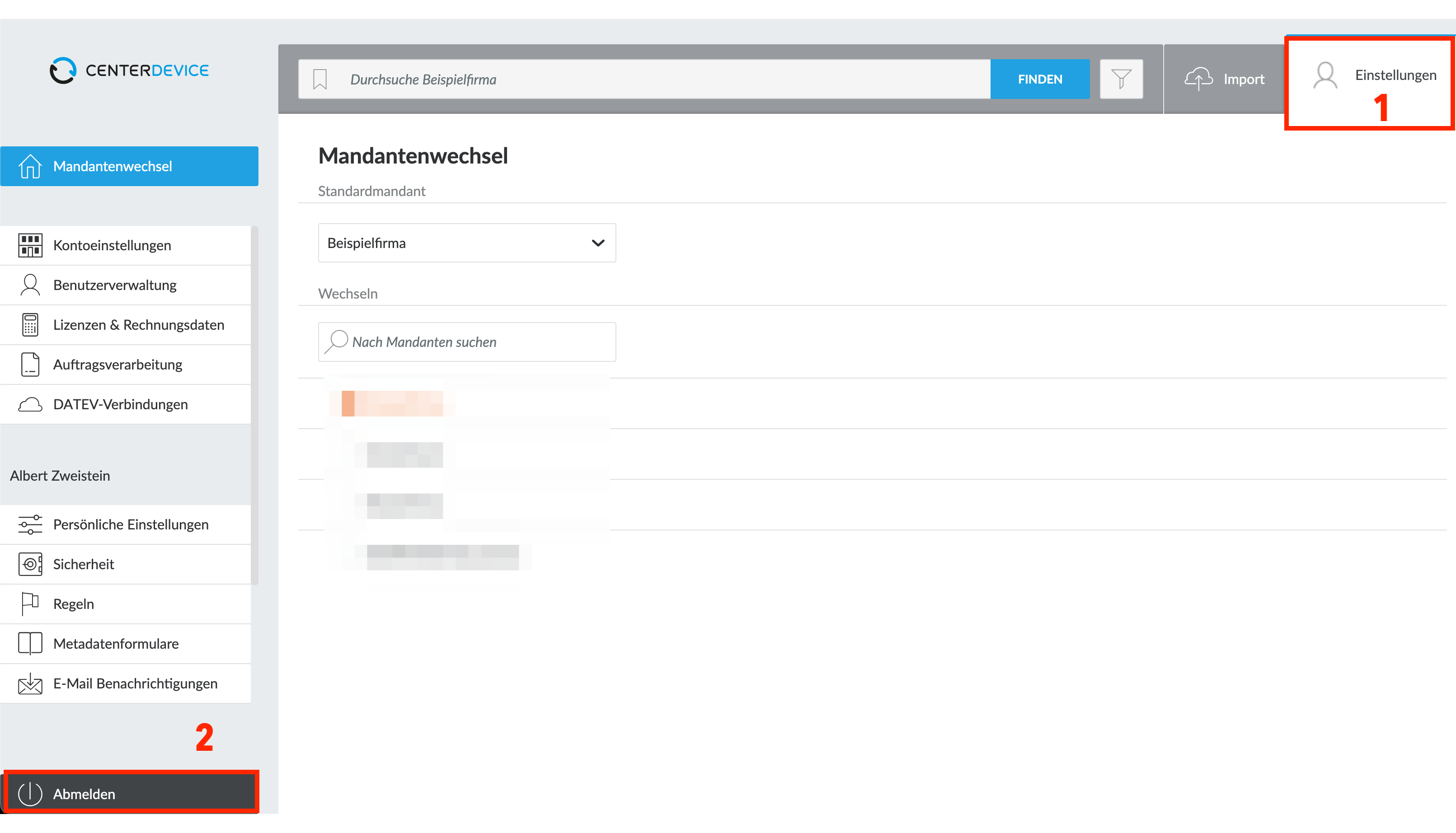This screenshot has width=1456, height=833.
Task: Click the Metadatenformulare book icon
Action: [30, 643]
